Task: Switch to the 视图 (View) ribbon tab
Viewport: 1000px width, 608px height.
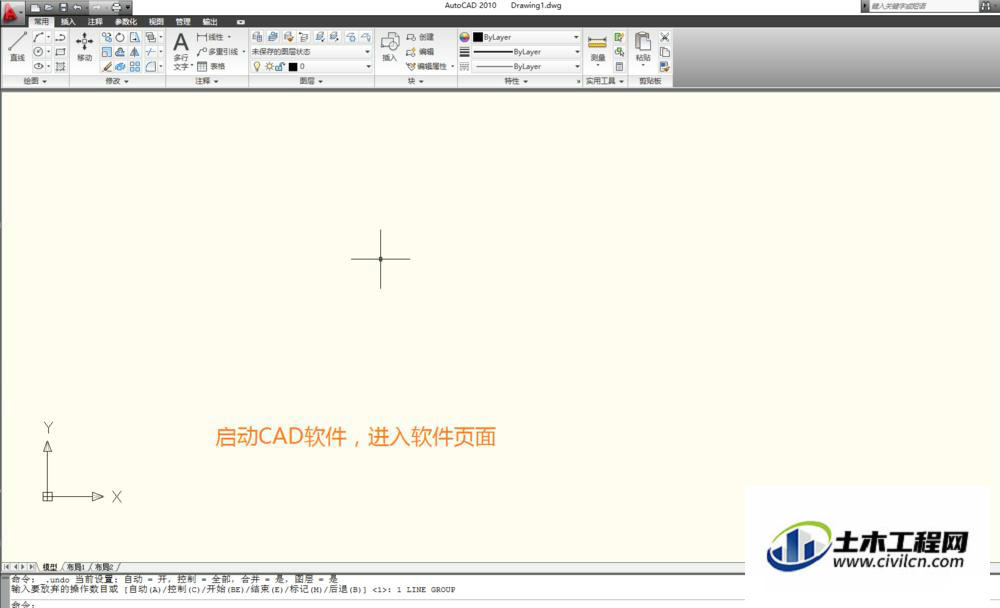Action: [156, 22]
